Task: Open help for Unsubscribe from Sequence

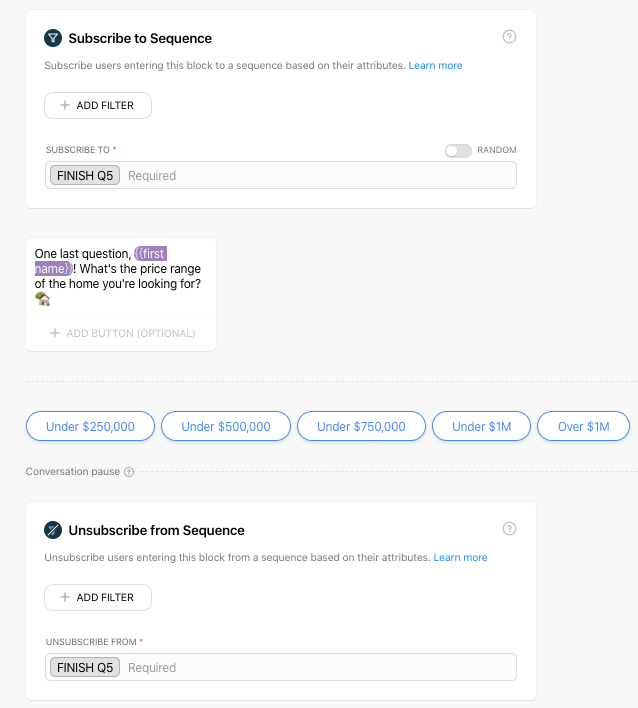Action: pyautogui.click(x=509, y=528)
